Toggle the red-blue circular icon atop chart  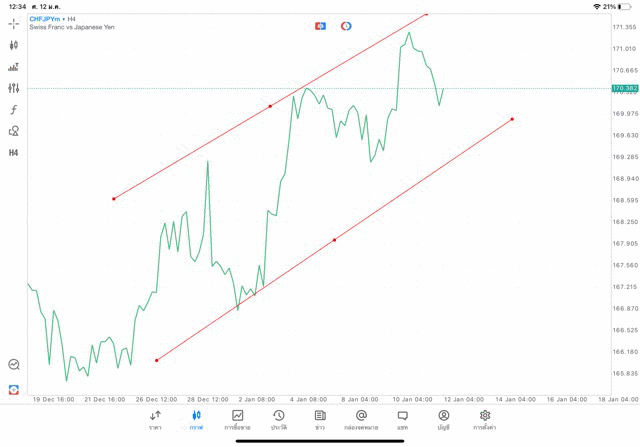point(346,26)
